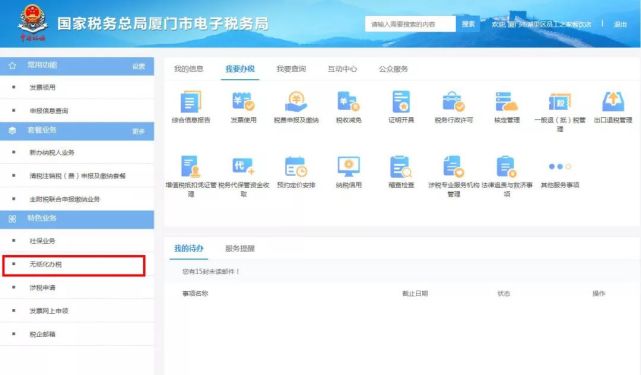Open 税费申报及缴纳 icon

(x=296, y=101)
